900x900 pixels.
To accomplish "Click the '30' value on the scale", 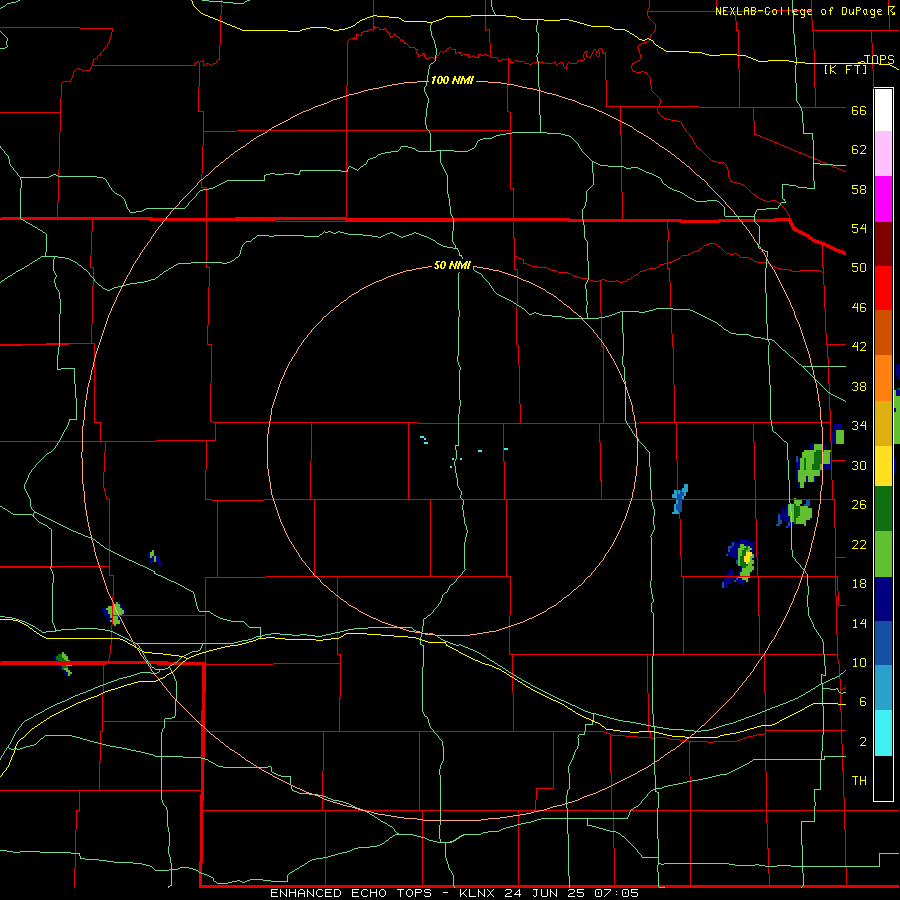I will [x=859, y=465].
